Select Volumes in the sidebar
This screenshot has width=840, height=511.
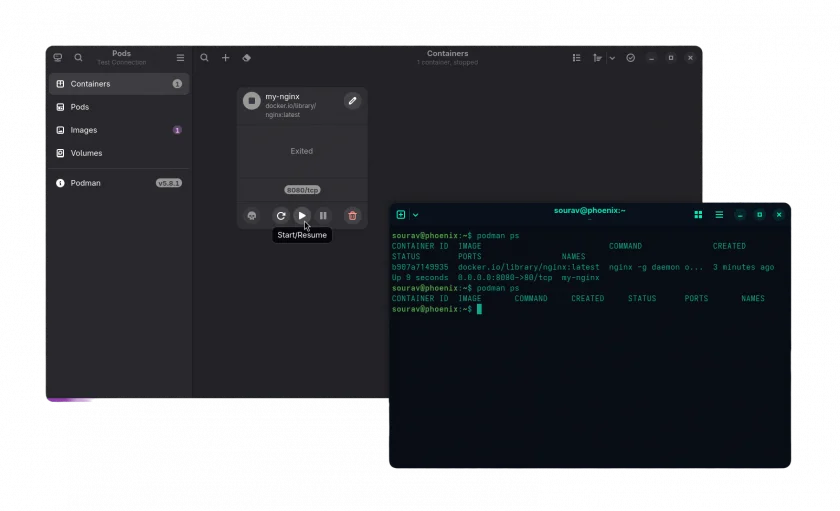coord(119,153)
